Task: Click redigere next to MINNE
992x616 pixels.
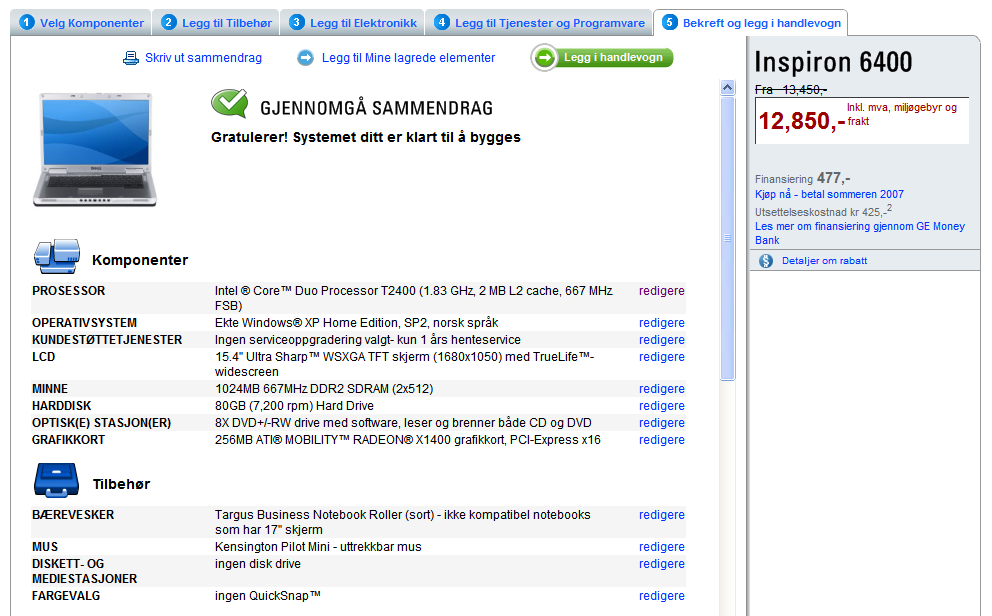Action: tap(661, 389)
